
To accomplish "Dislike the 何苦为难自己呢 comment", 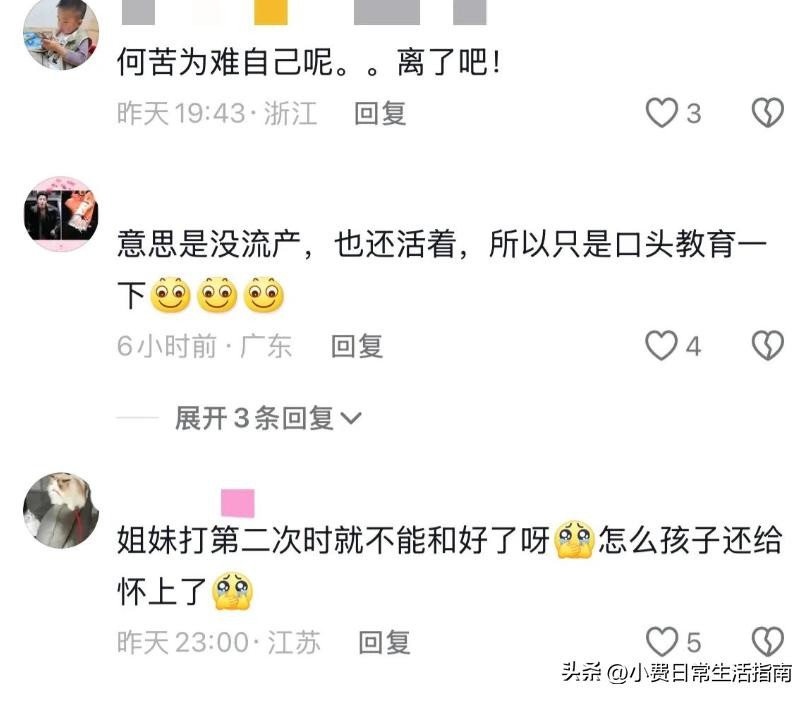I will [768, 113].
